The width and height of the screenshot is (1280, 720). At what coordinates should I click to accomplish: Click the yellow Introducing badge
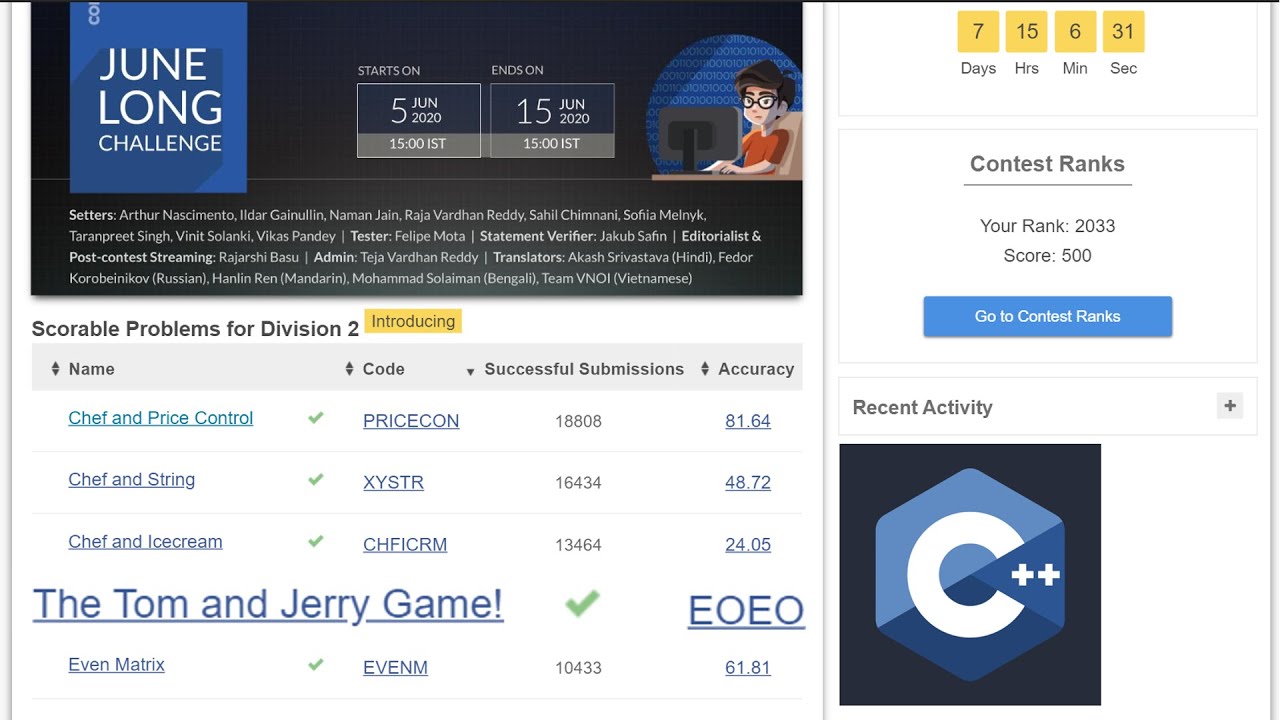[413, 321]
